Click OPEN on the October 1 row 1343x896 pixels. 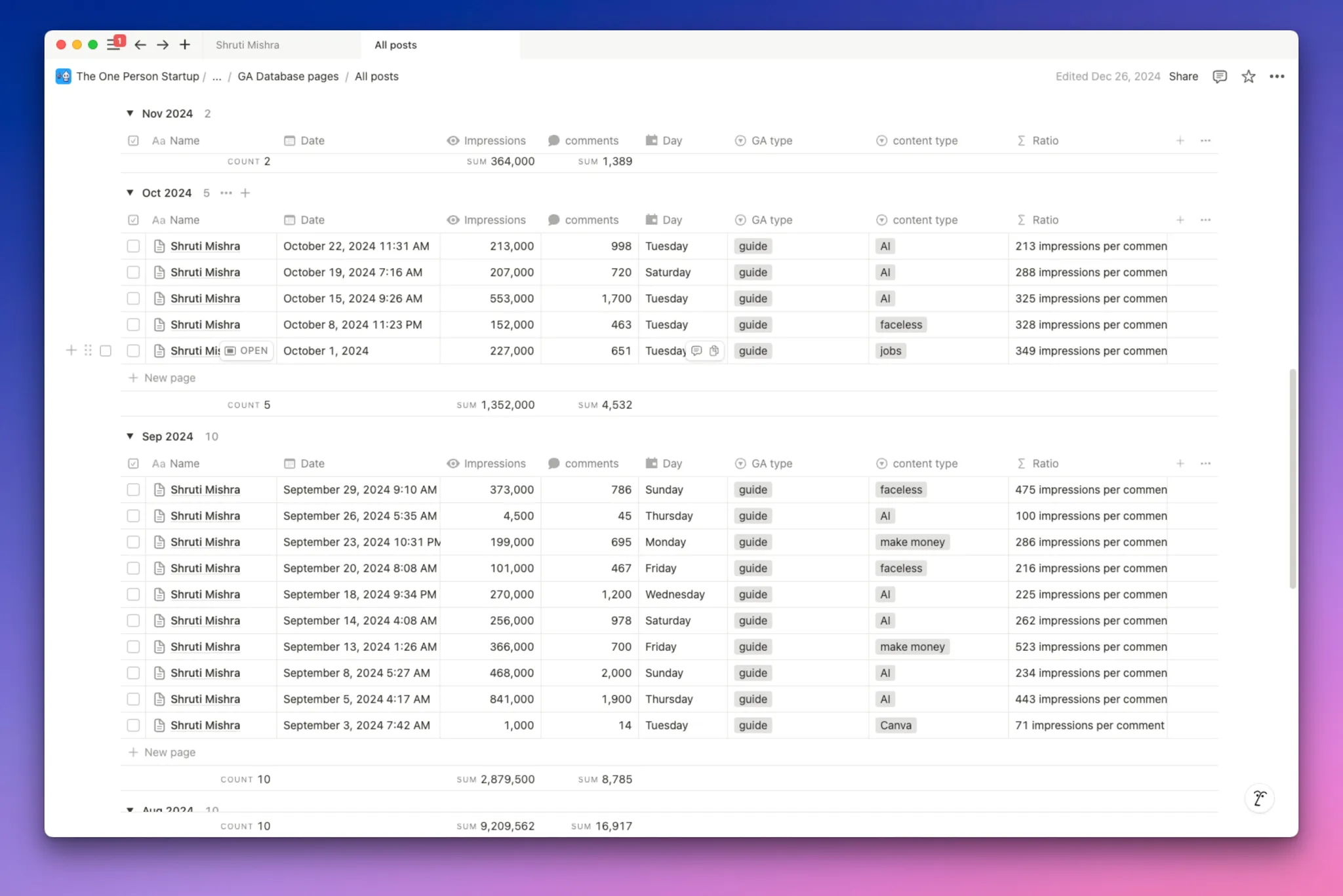(247, 351)
